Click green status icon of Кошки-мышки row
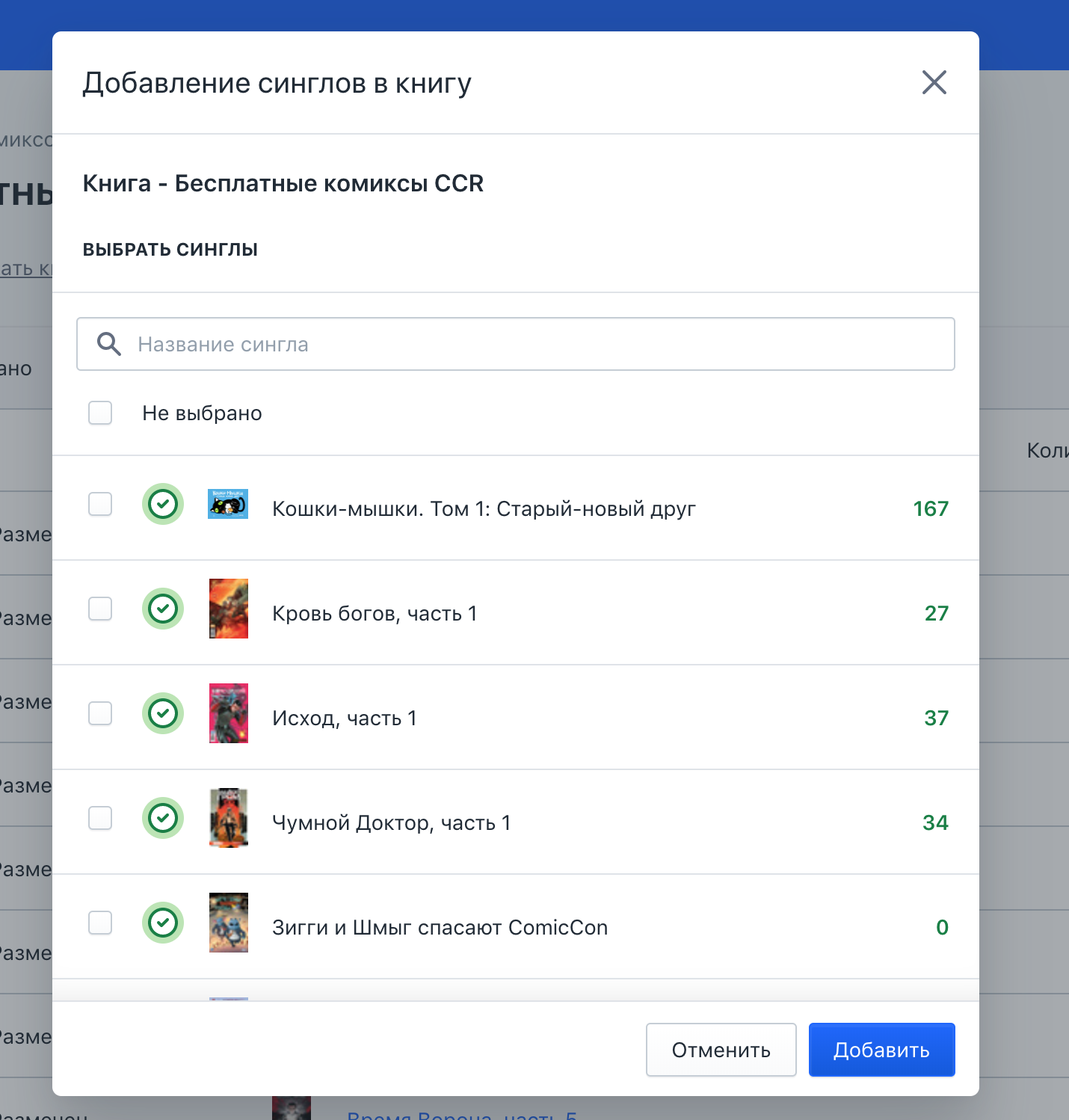Image resolution: width=1069 pixels, height=1120 pixels. coord(163,504)
